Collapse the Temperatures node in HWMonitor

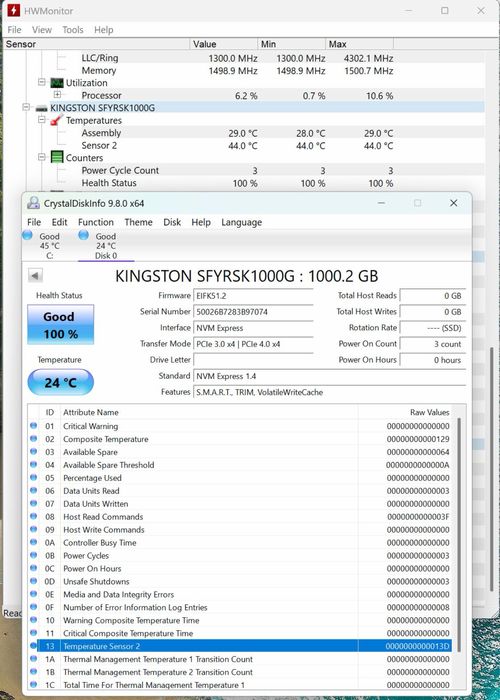pos(42,120)
